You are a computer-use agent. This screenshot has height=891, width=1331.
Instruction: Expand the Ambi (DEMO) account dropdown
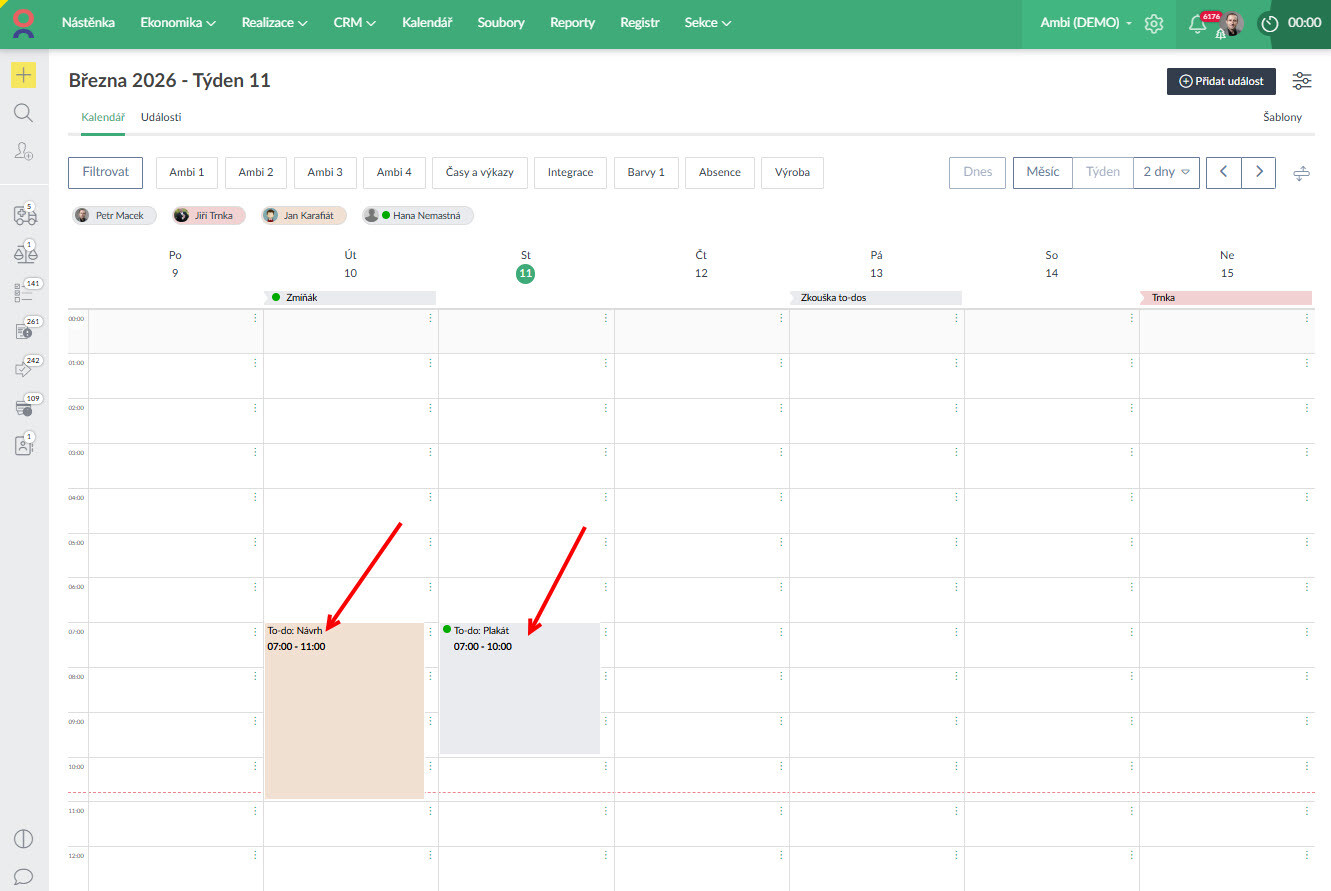click(1085, 22)
